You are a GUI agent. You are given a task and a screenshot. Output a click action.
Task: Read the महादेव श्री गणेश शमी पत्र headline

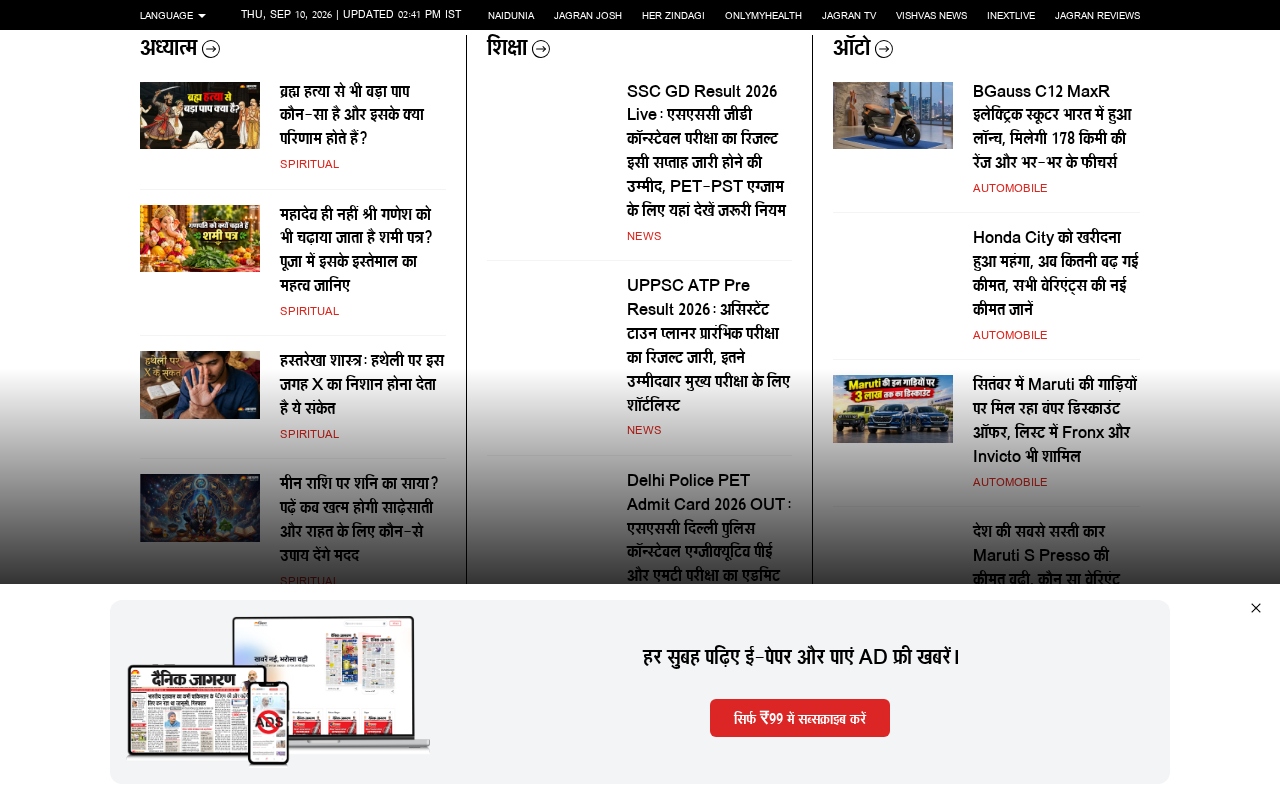pyautogui.click(x=357, y=250)
